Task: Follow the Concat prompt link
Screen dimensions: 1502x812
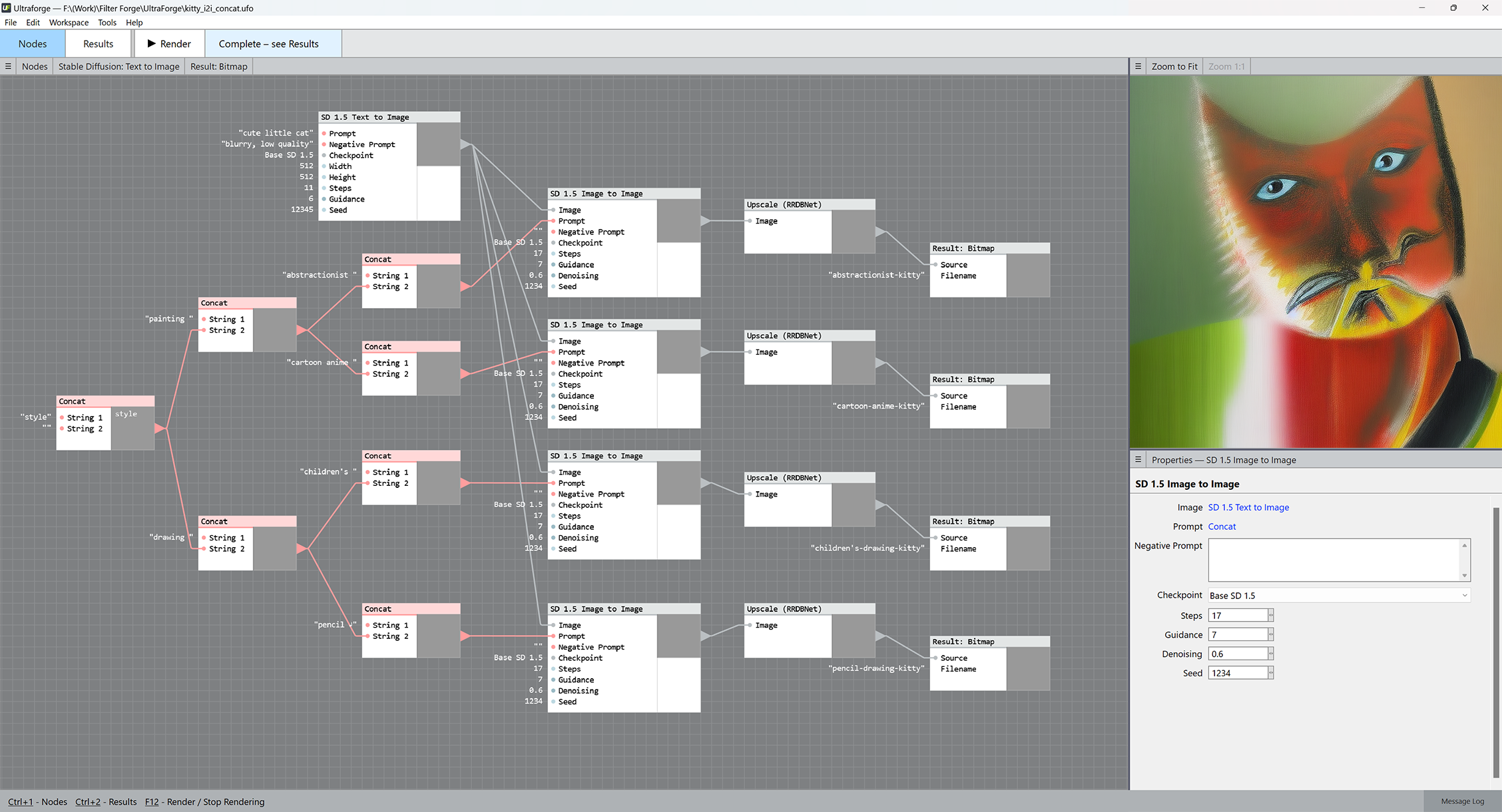Action: pos(1222,526)
